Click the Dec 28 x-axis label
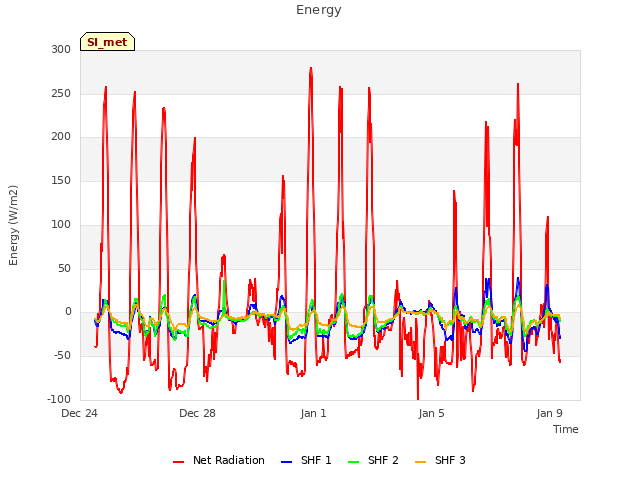The image size is (640, 480). (197, 413)
